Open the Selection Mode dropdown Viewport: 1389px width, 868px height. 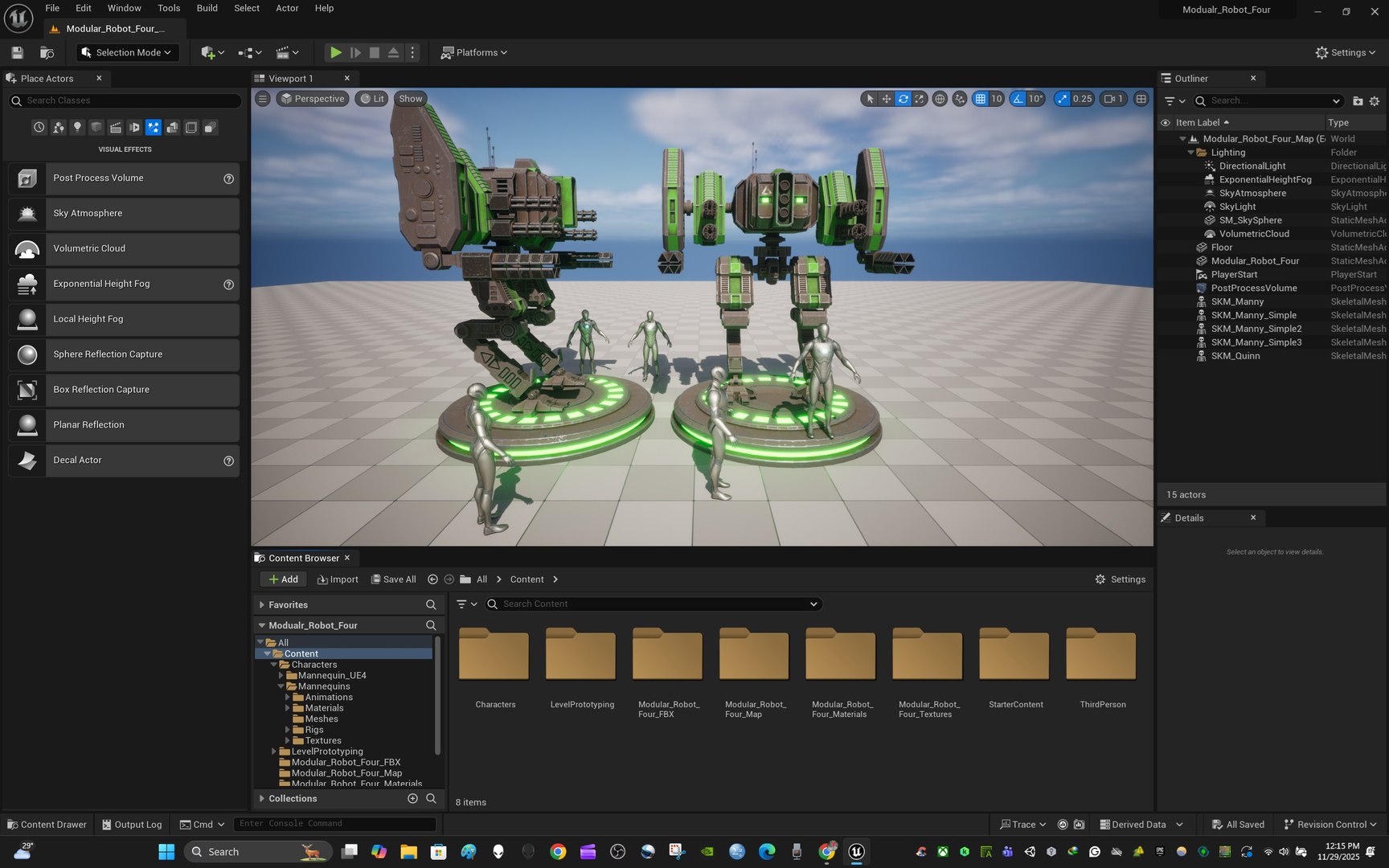coord(127,52)
